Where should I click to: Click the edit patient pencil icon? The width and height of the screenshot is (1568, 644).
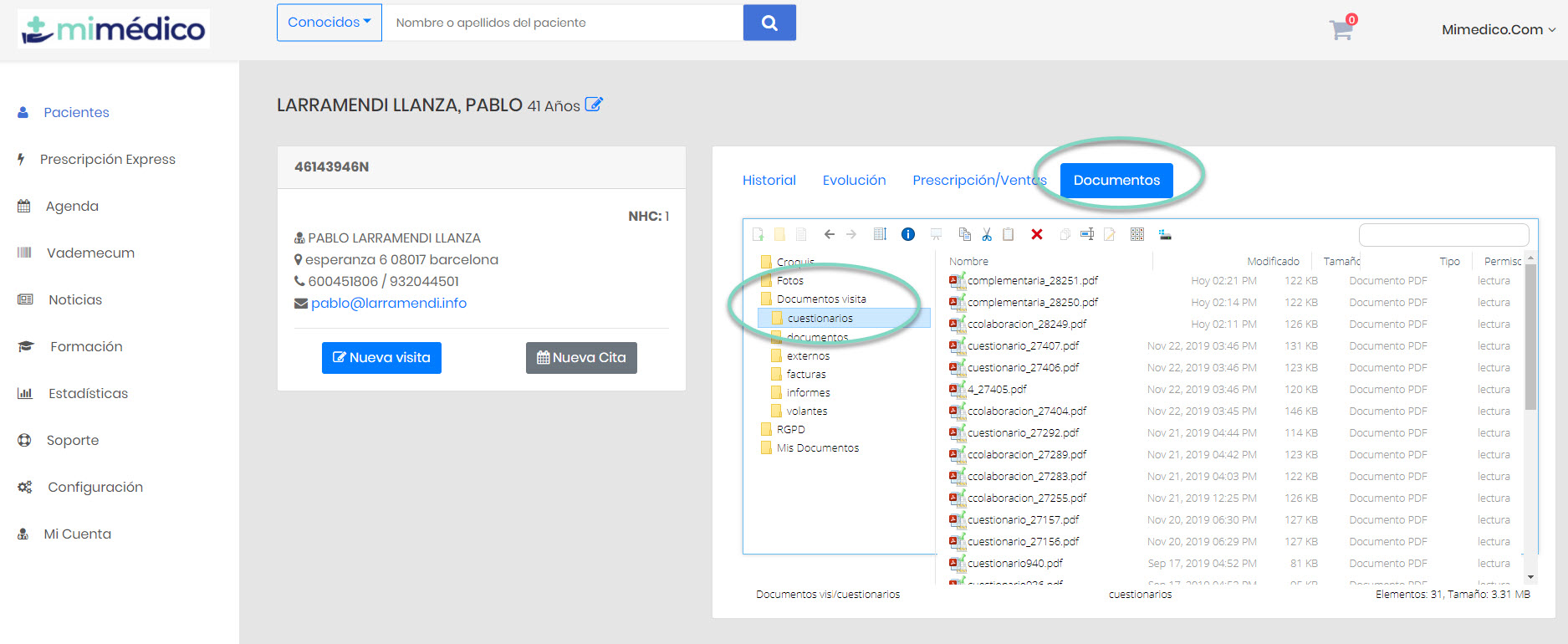594,105
